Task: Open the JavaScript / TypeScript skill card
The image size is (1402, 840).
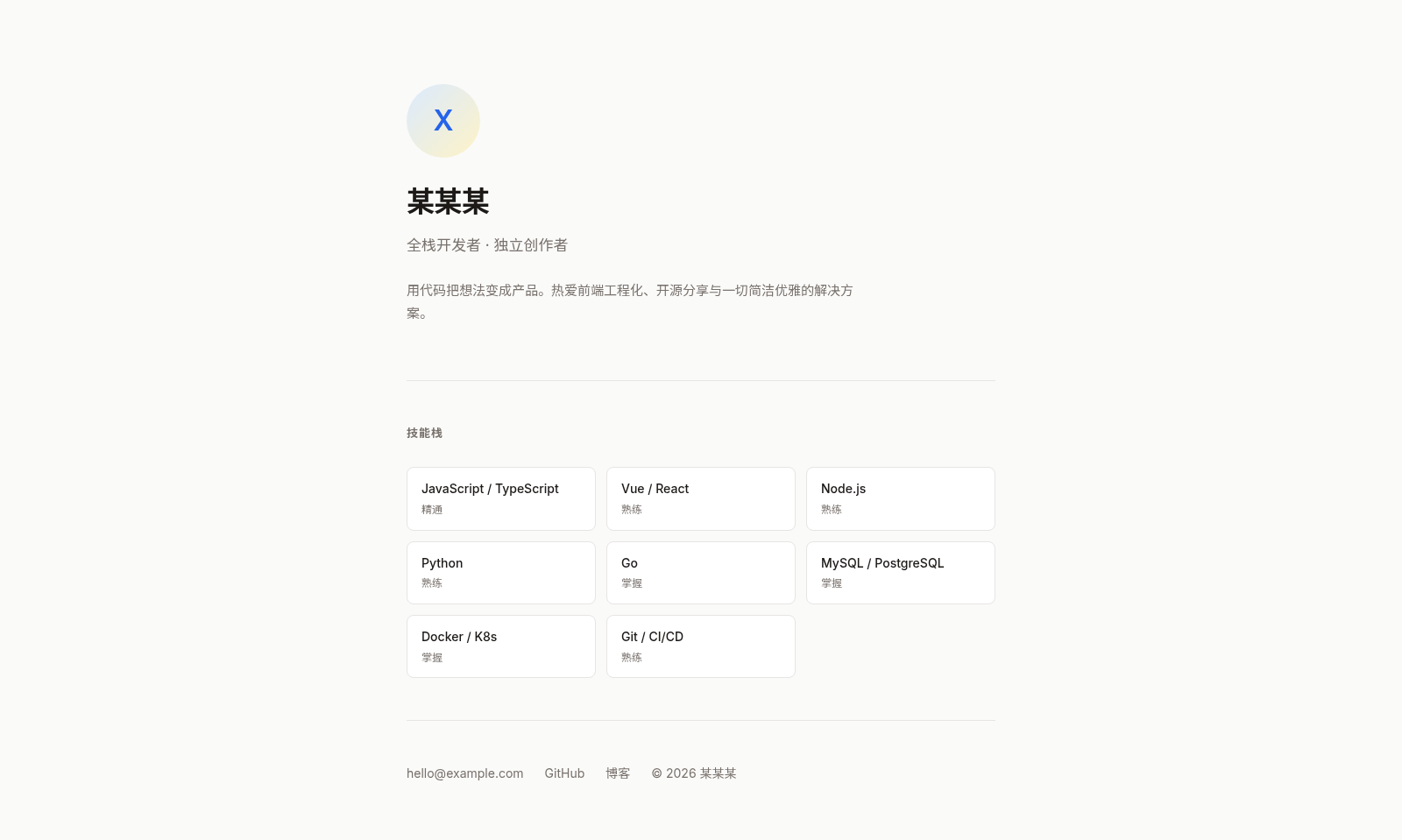Action: pyautogui.click(x=501, y=498)
